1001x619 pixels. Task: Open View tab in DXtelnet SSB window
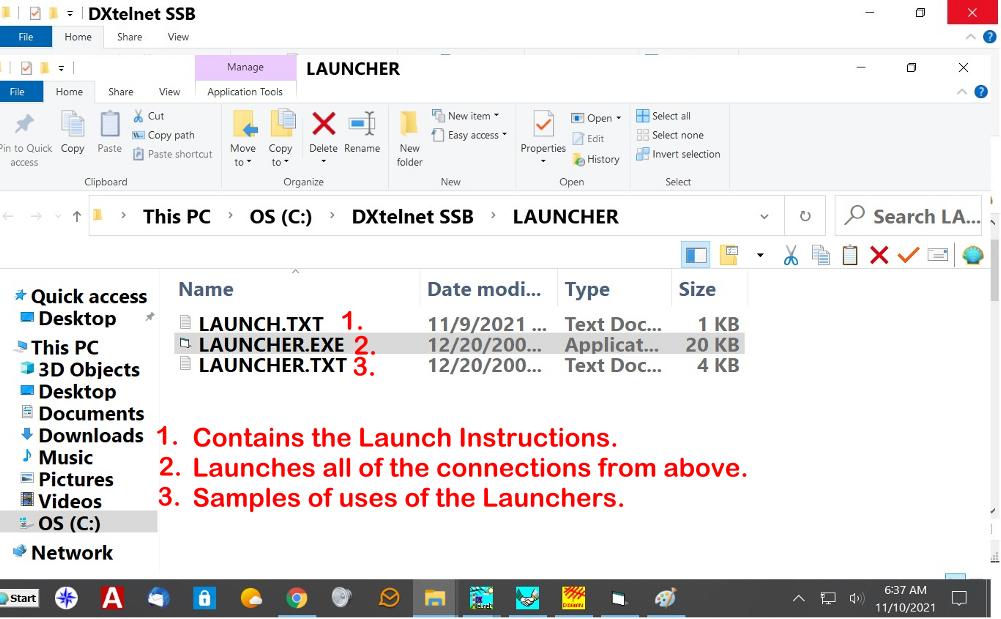point(178,37)
